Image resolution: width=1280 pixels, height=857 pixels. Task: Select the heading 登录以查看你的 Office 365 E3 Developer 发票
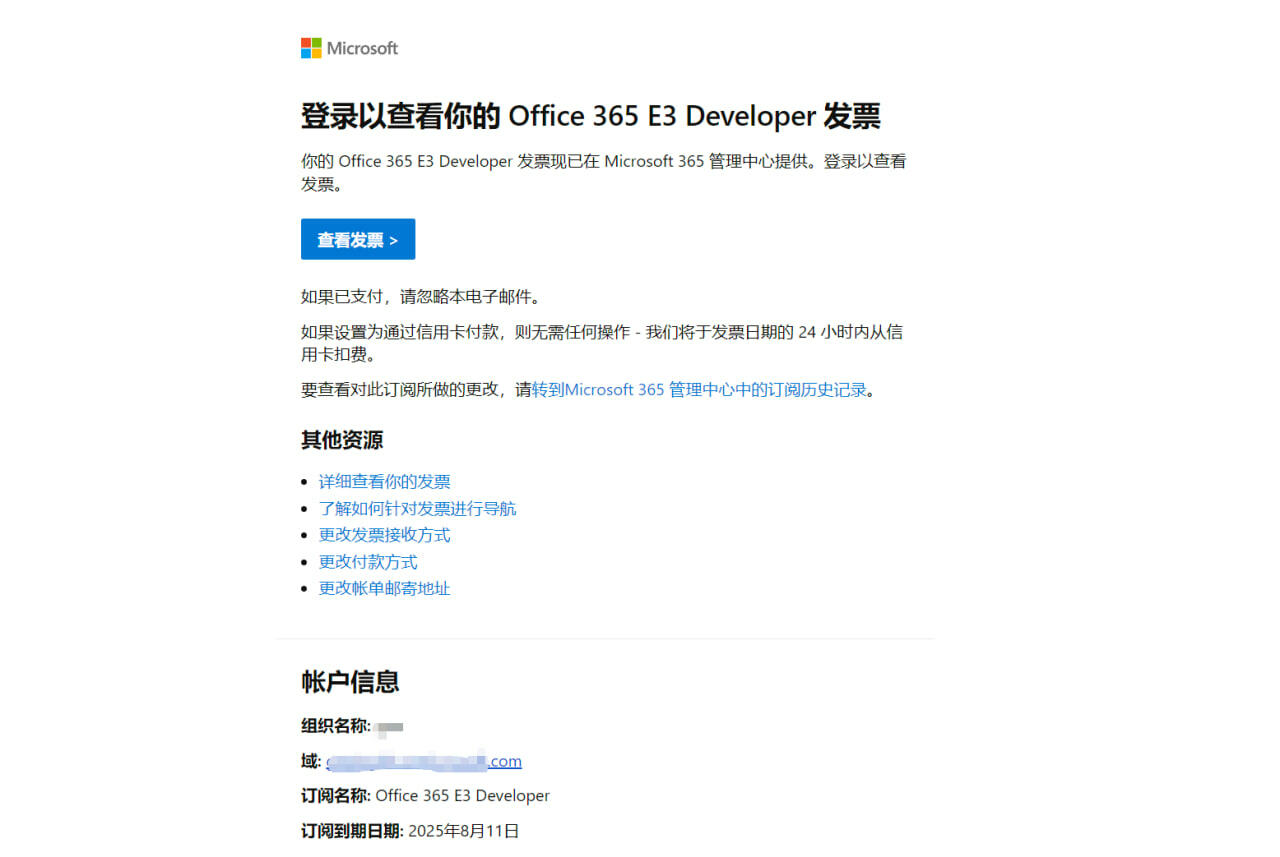click(x=591, y=116)
